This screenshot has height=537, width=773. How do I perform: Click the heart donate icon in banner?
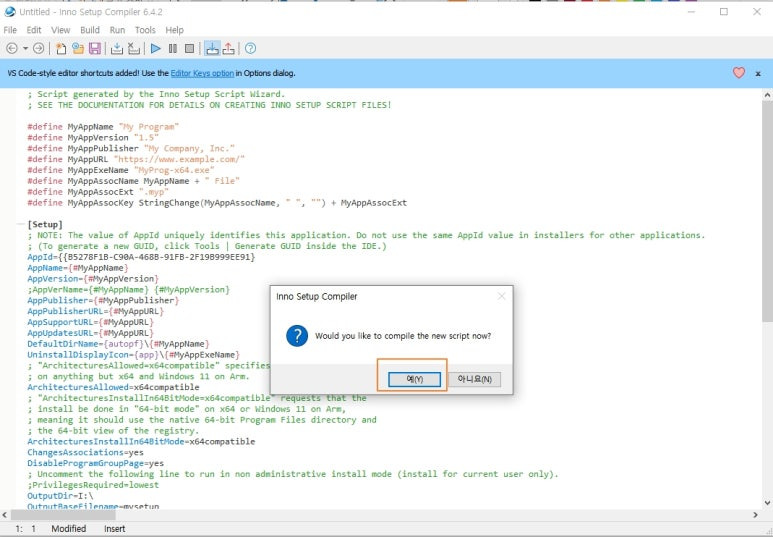pos(738,73)
